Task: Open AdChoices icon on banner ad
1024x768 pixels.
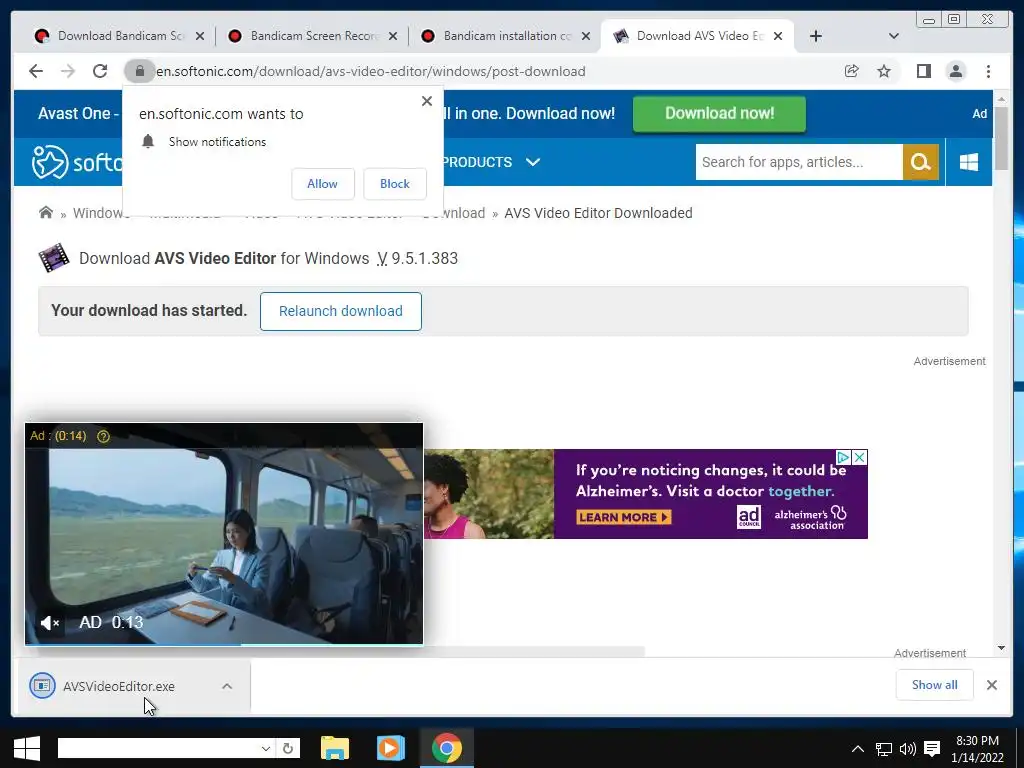Action: click(x=844, y=457)
